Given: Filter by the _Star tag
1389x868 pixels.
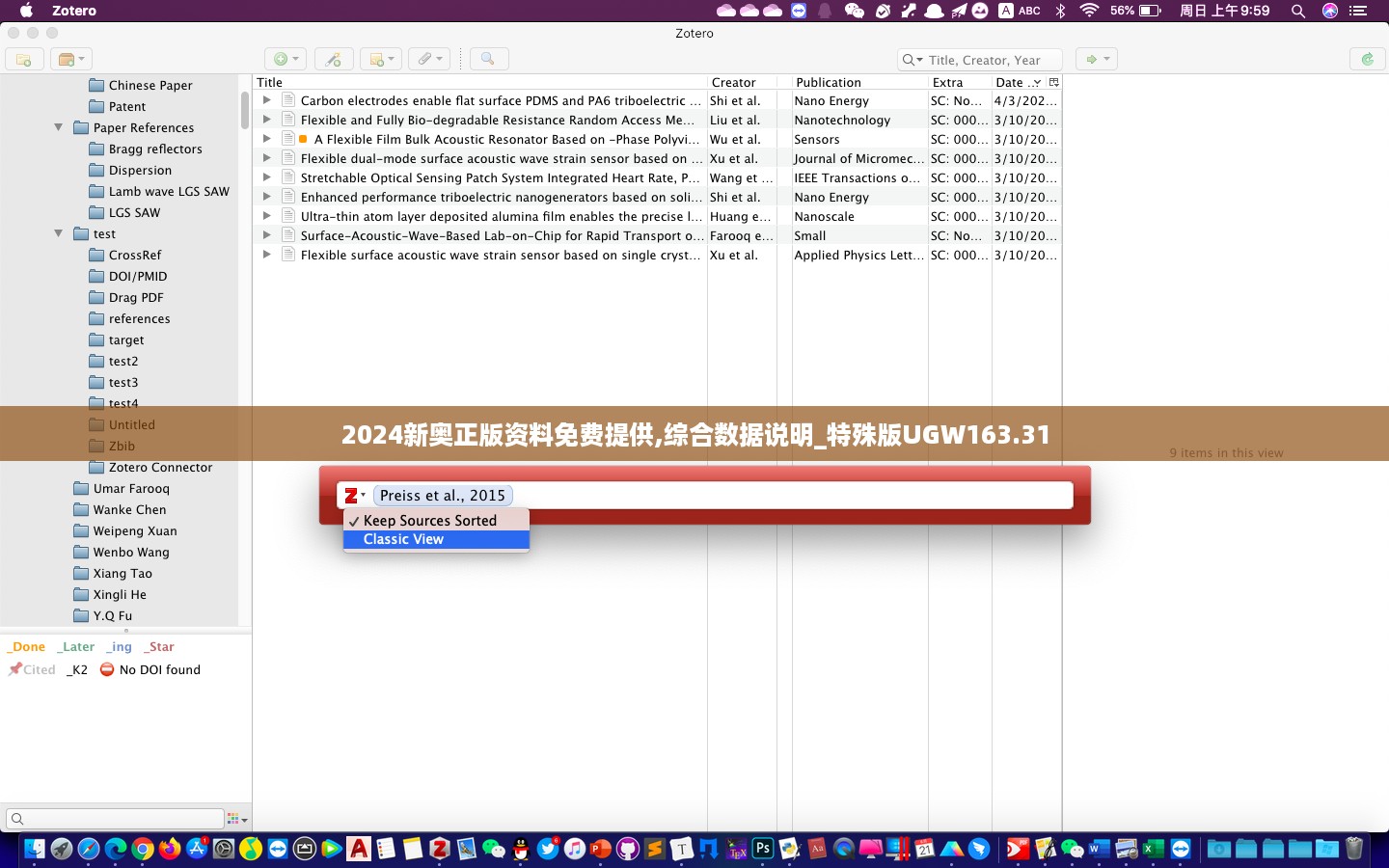Looking at the screenshot, I should (x=160, y=646).
